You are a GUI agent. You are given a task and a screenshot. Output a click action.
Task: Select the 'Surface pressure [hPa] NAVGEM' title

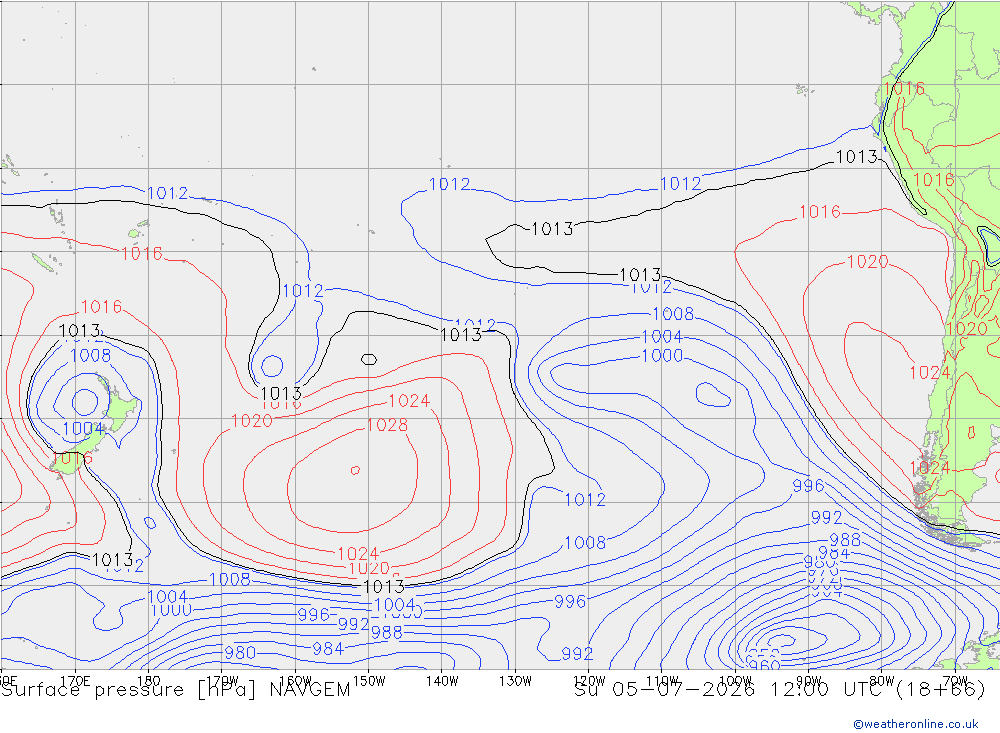point(175,690)
